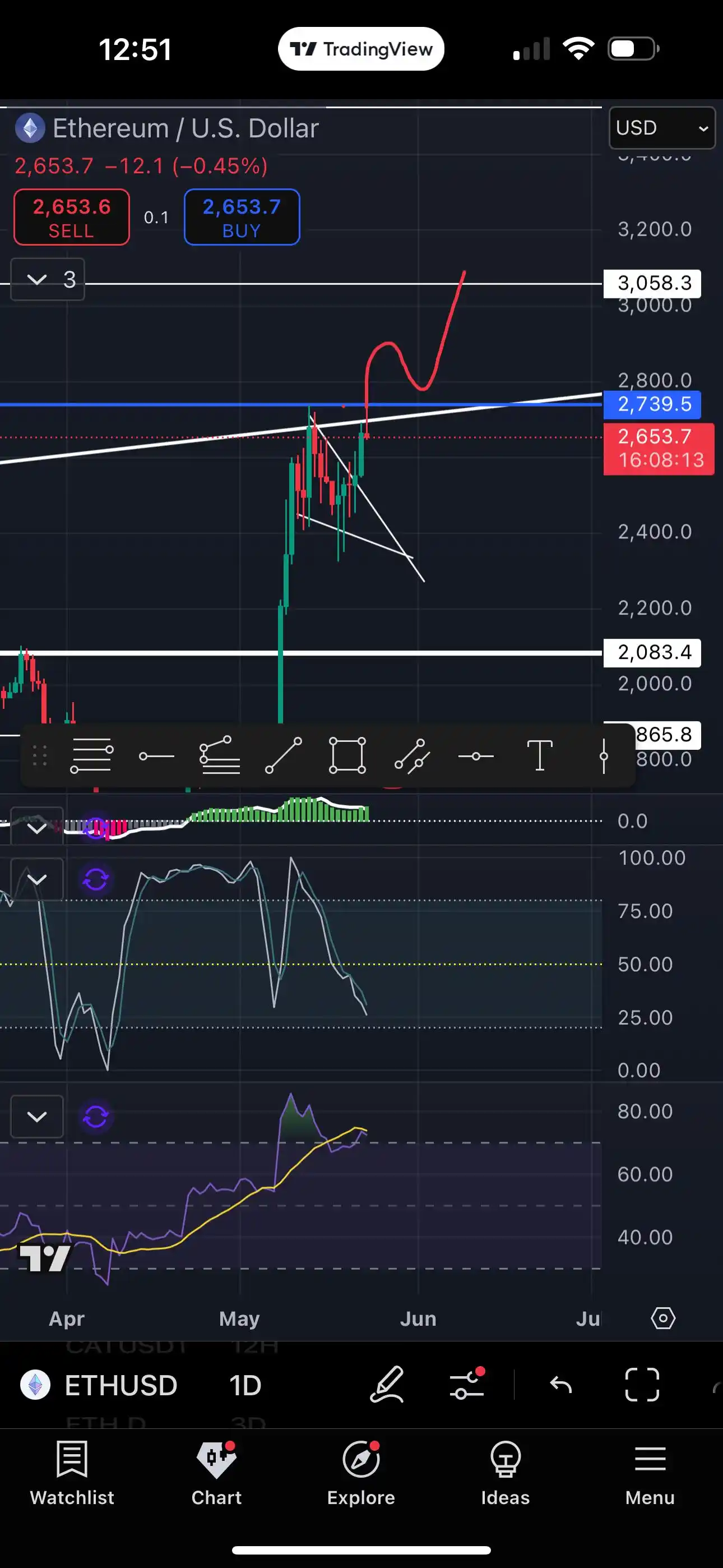
Task: Grab the drawing toolbar drag handle
Action: tap(40, 756)
